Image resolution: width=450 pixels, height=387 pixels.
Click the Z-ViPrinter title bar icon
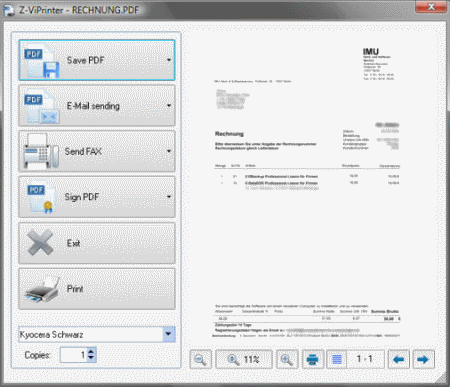9,10
